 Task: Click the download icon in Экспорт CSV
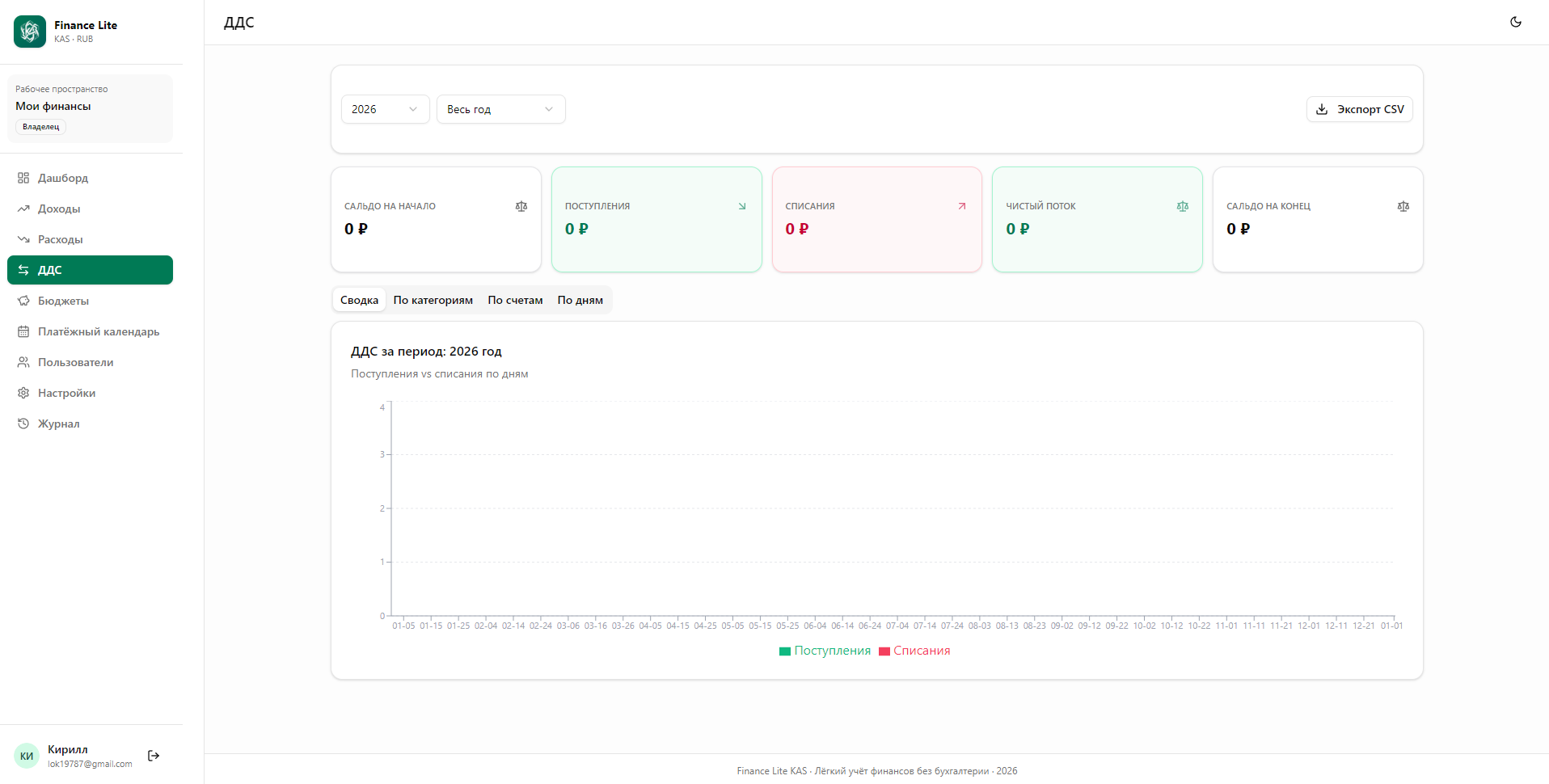1322,109
